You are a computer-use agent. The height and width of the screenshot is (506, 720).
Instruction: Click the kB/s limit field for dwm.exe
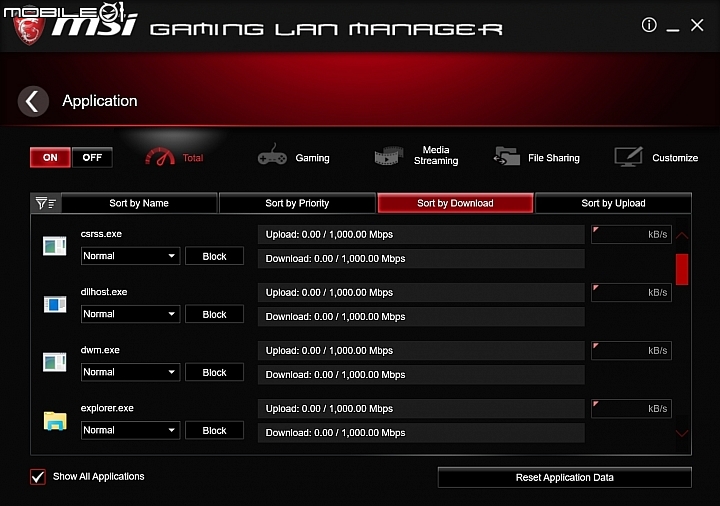click(x=631, y=350)
